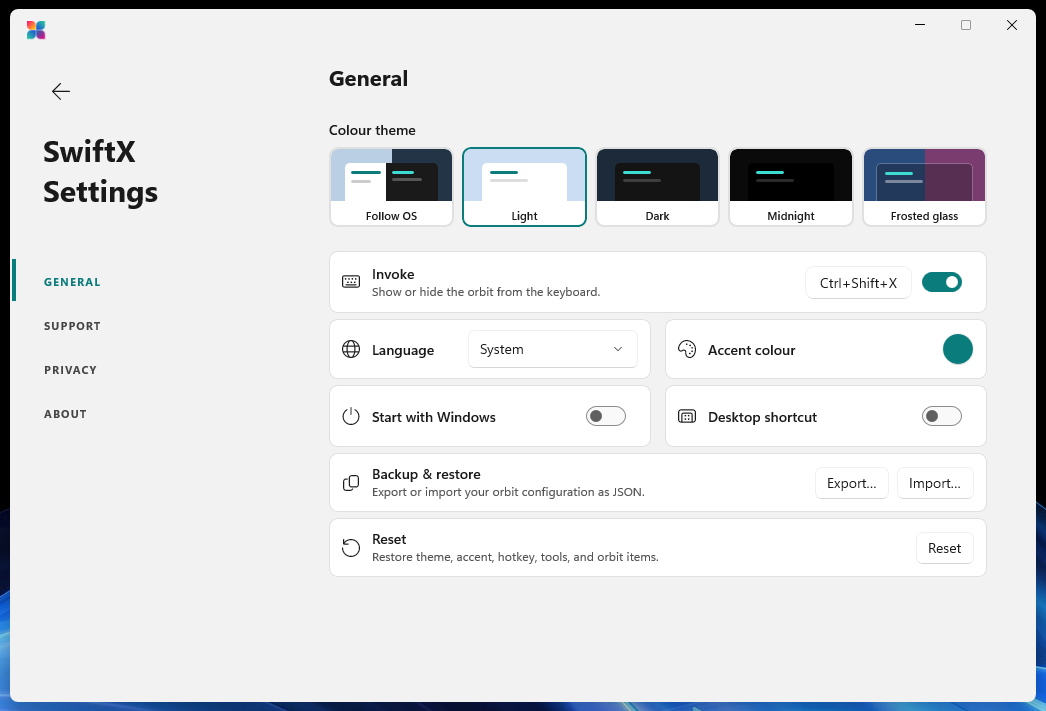
Task: Click the Export... button
Action: (x=851, y=483)
